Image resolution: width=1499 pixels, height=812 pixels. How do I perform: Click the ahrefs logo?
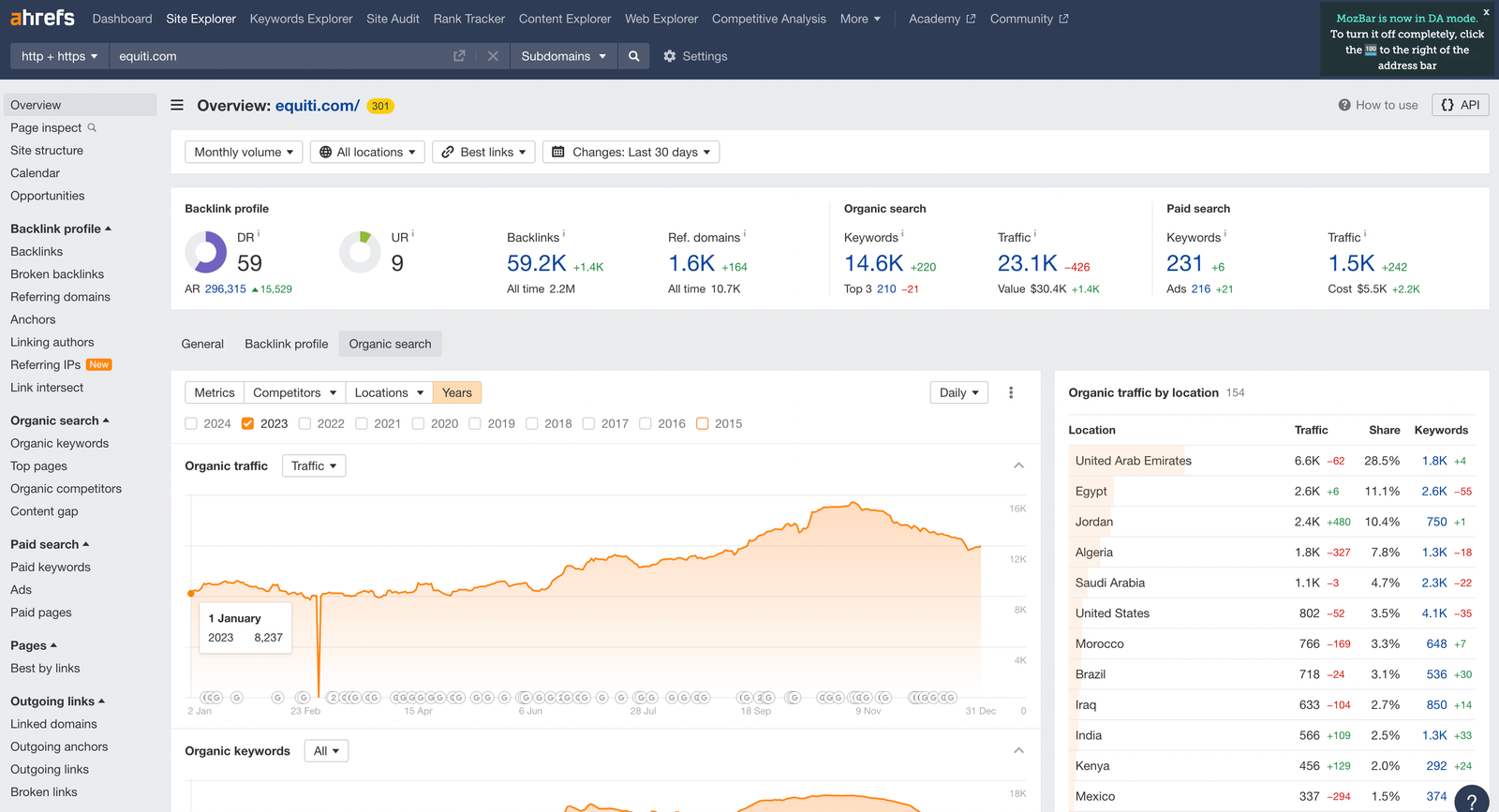click(x=42, y=18)
